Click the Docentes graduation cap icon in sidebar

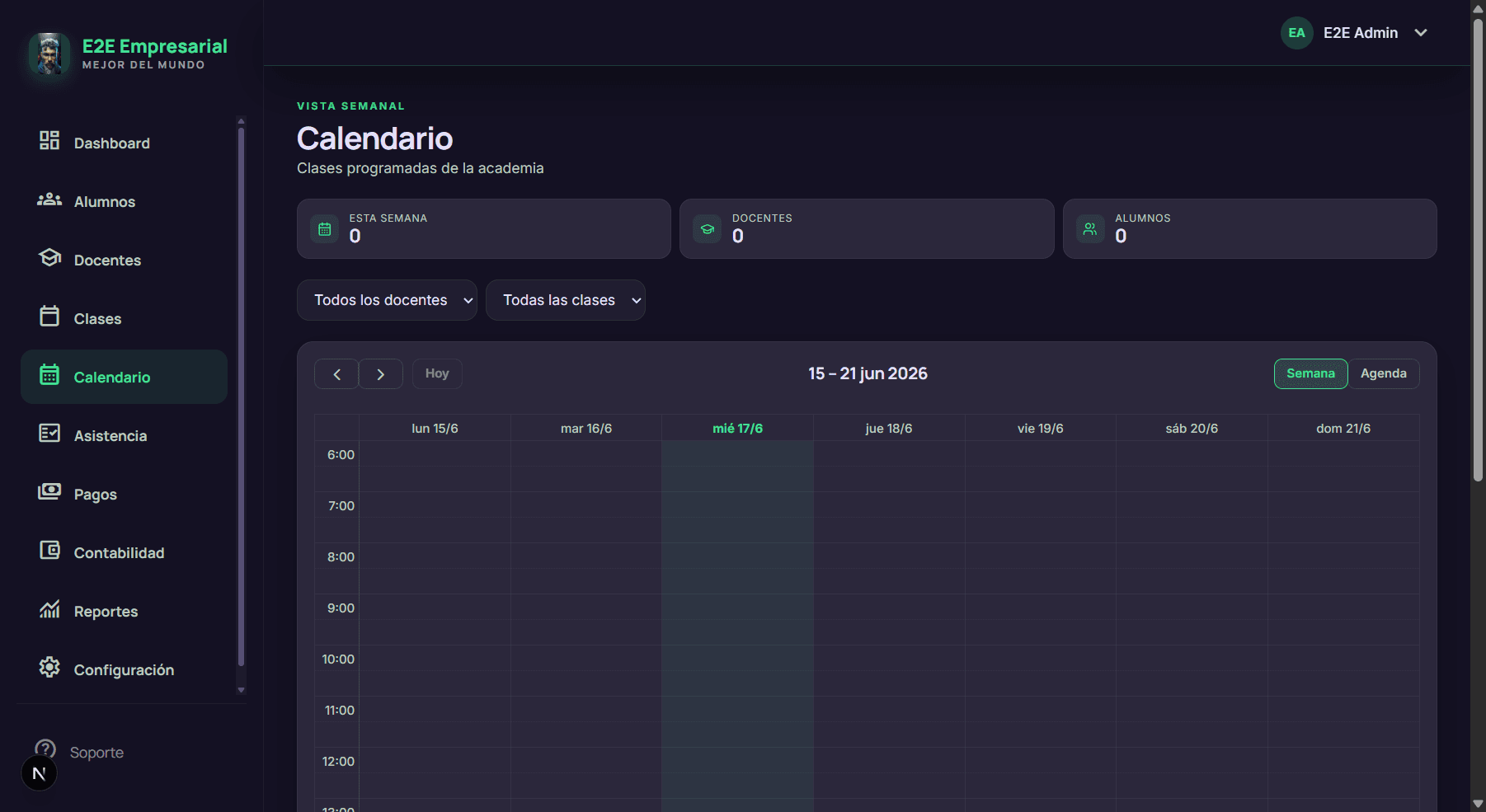pos(49,257)
